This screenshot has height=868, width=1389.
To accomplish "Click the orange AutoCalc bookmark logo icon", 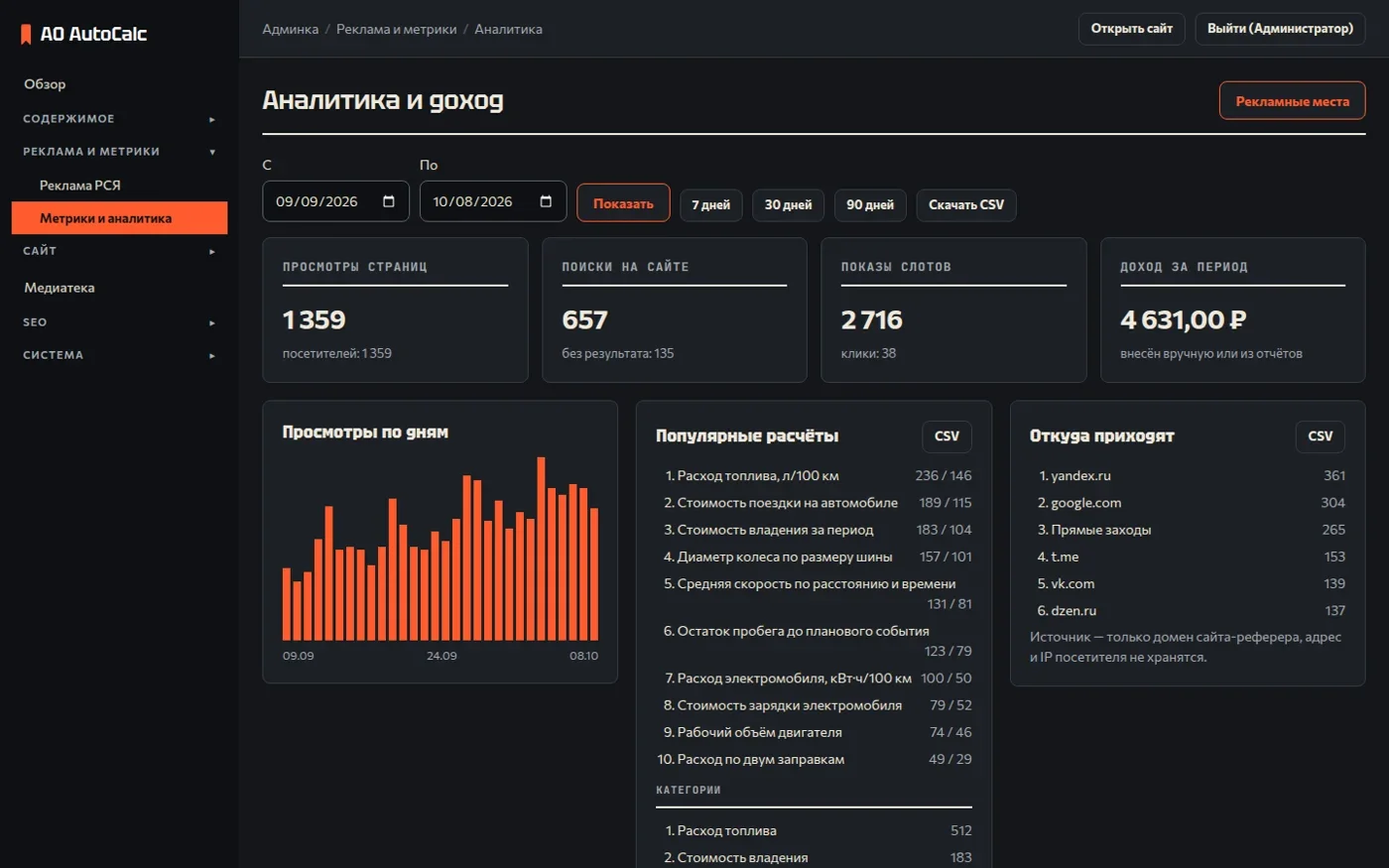I will (x=26, y=34).
